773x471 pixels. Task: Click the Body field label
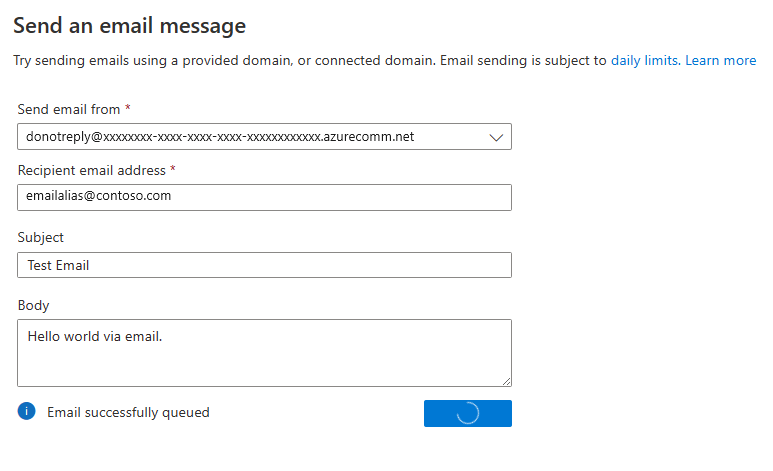tap(34, 306)
